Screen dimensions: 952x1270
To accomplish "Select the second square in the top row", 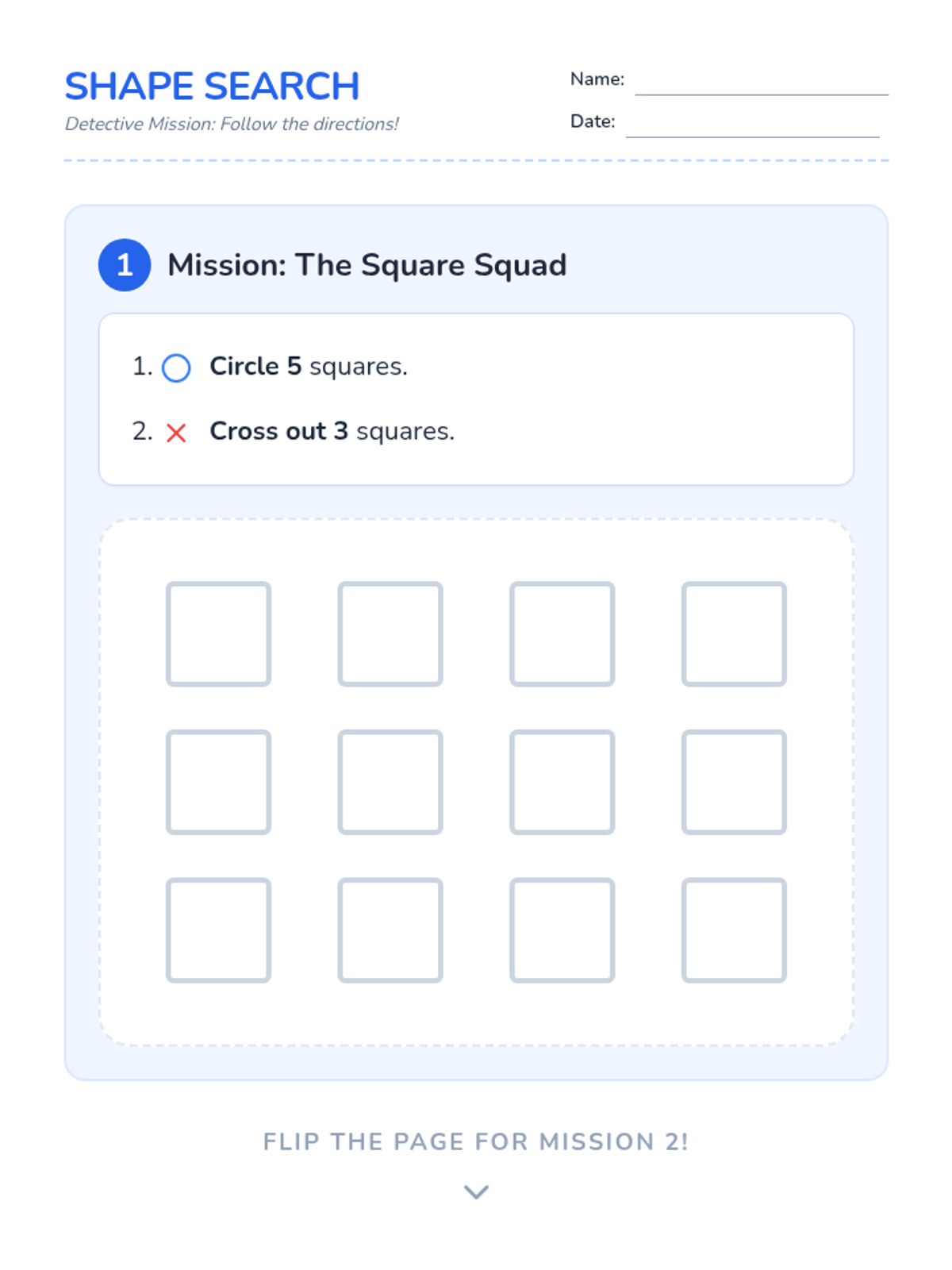I will (x=390, y=633).
